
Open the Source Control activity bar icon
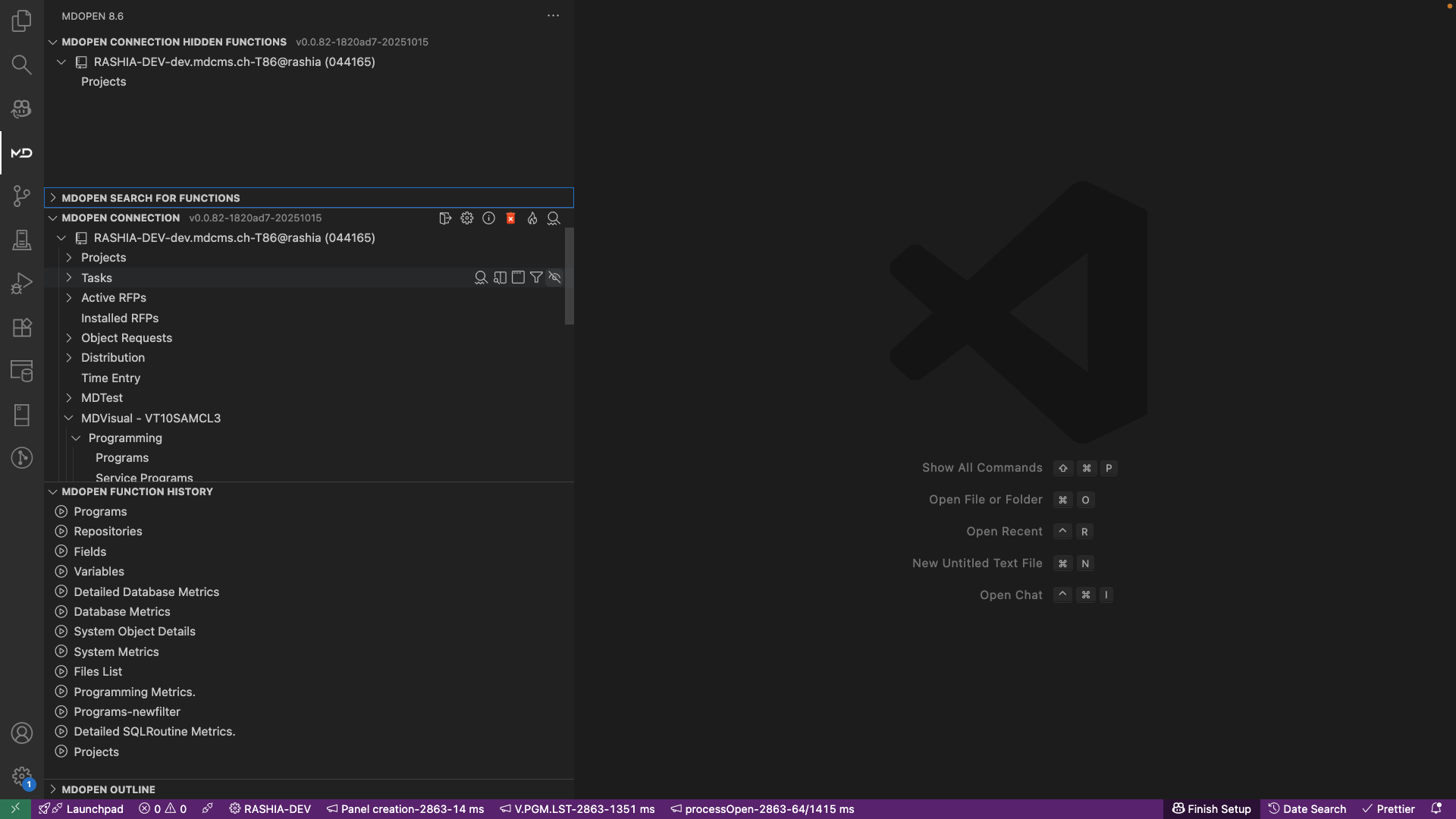tap(21, 196)
